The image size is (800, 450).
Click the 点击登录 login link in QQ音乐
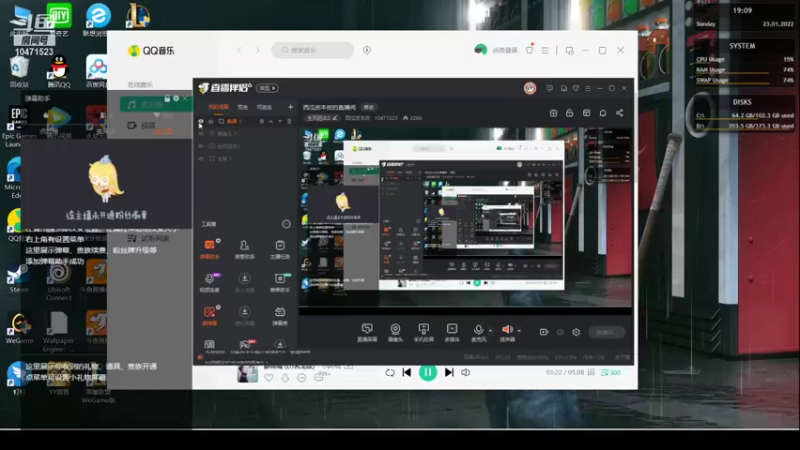tap(505, 50)
